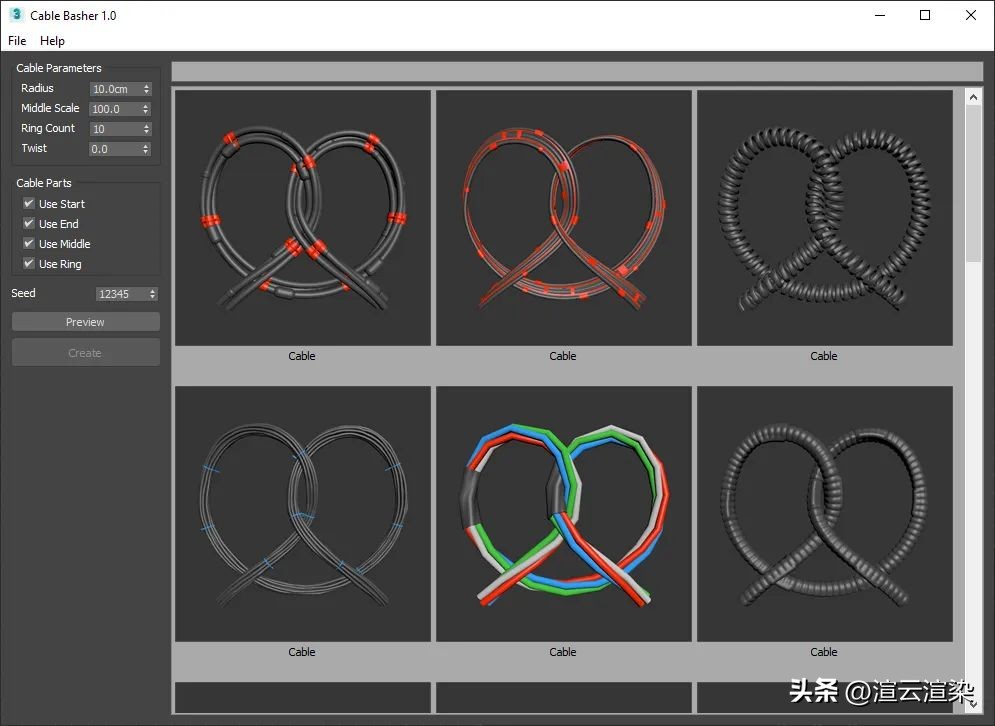
Task: Click the Seed value spinner arrows
Action: [x=152, y=294]
